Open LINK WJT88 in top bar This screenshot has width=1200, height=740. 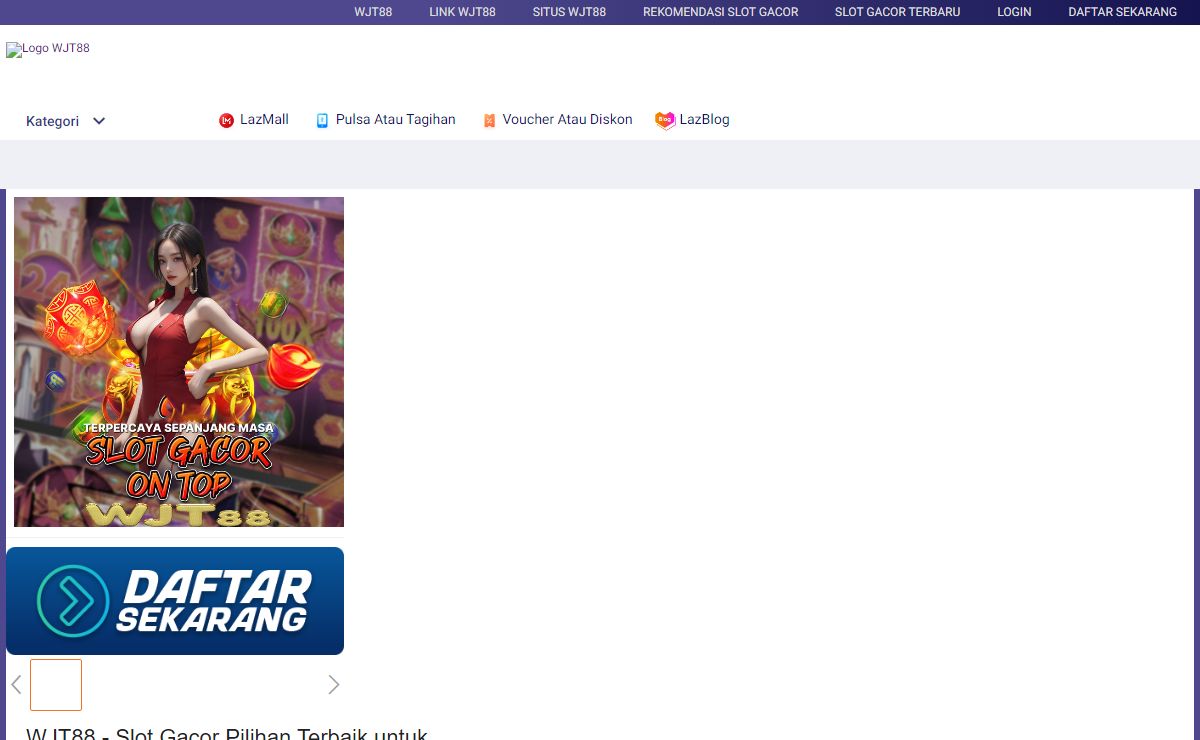pos(462,12)
